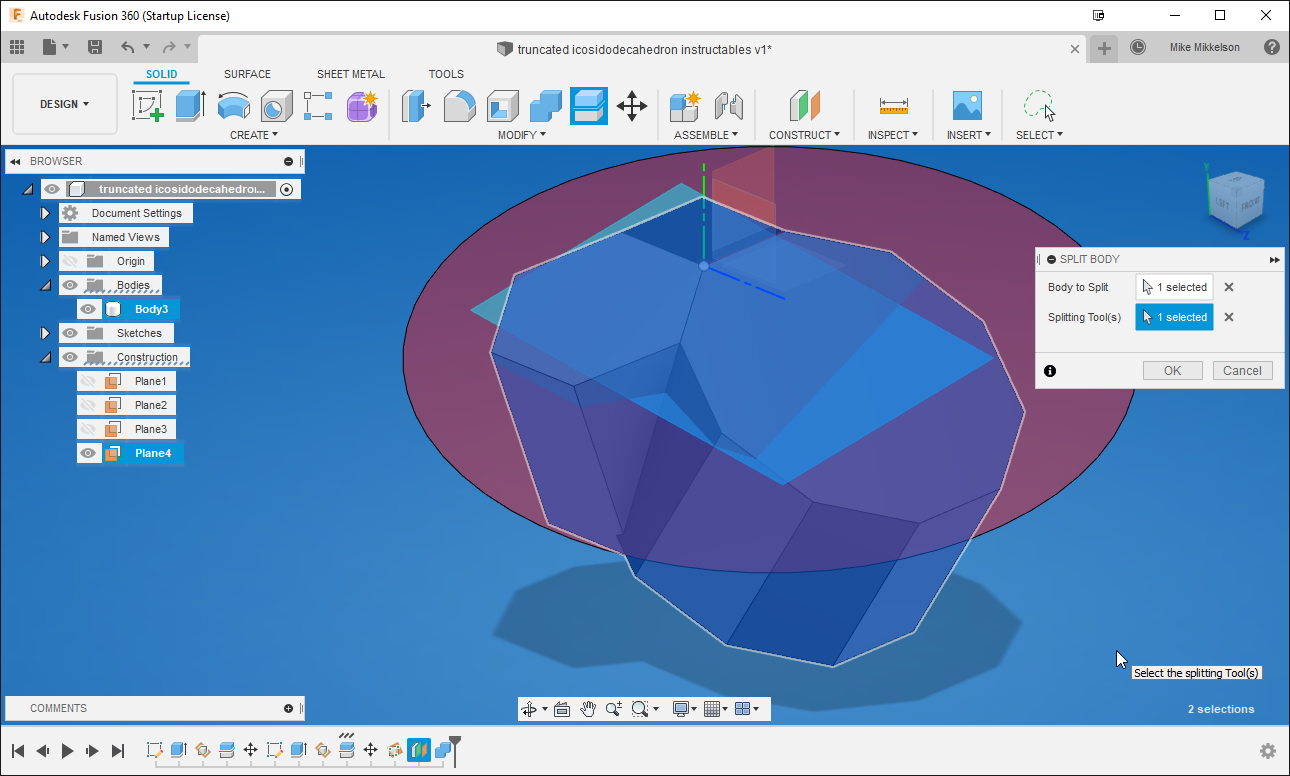Confirm split by clicking OK
Image resolution: width=1290 pixels, height=776 pixels.
[x=1172, y=370]
